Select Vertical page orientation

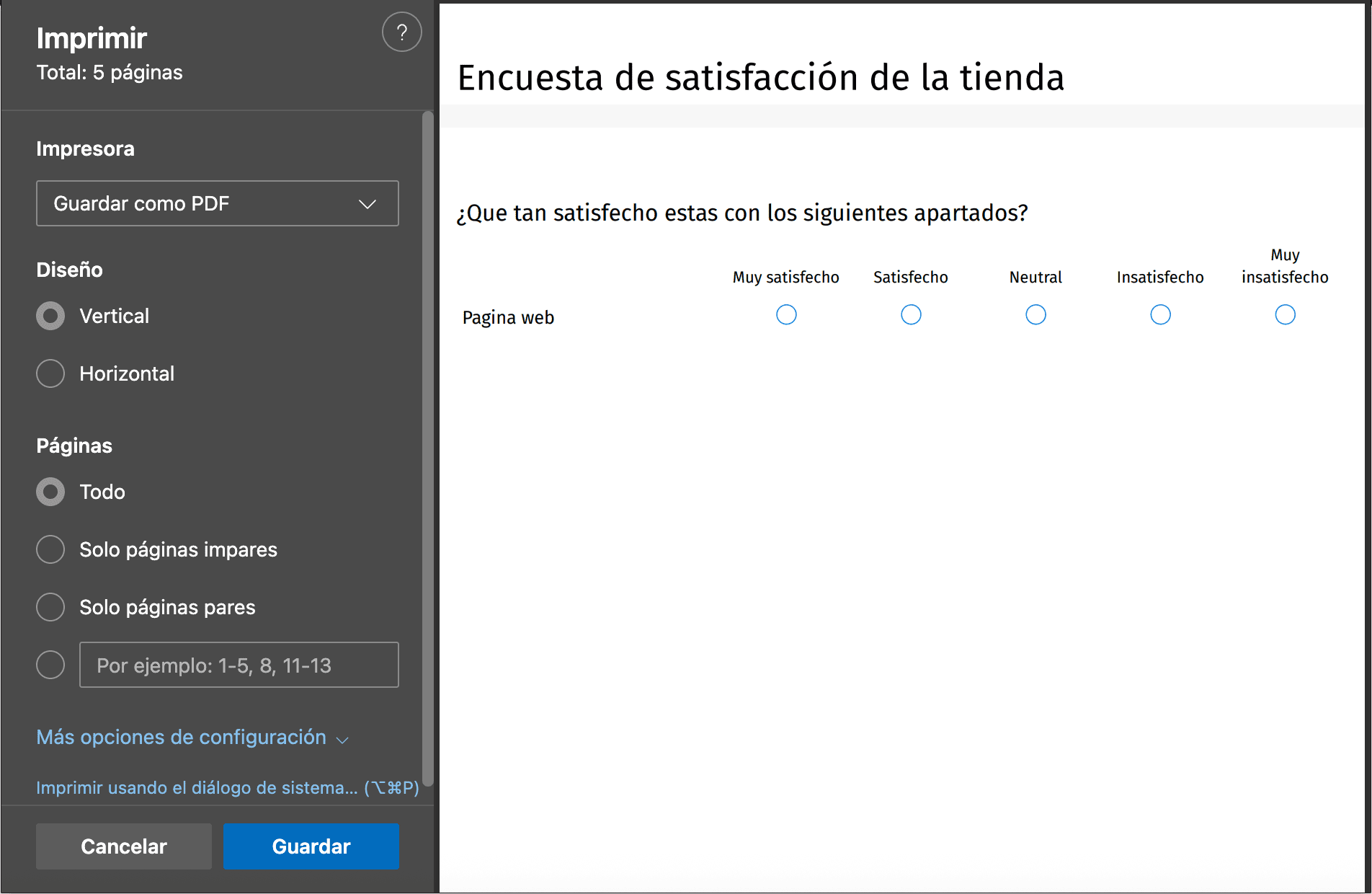coord(50,316)
